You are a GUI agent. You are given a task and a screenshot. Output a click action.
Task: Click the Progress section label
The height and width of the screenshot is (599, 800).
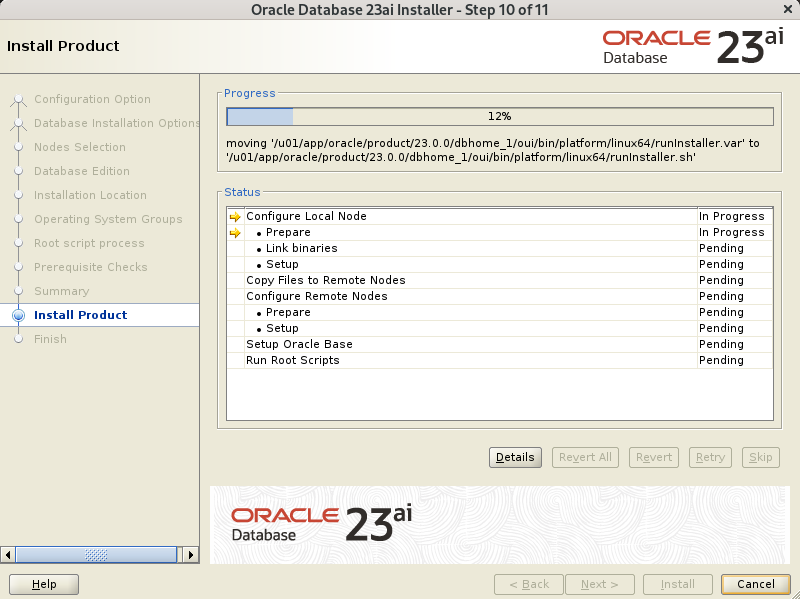click(249, 93)
